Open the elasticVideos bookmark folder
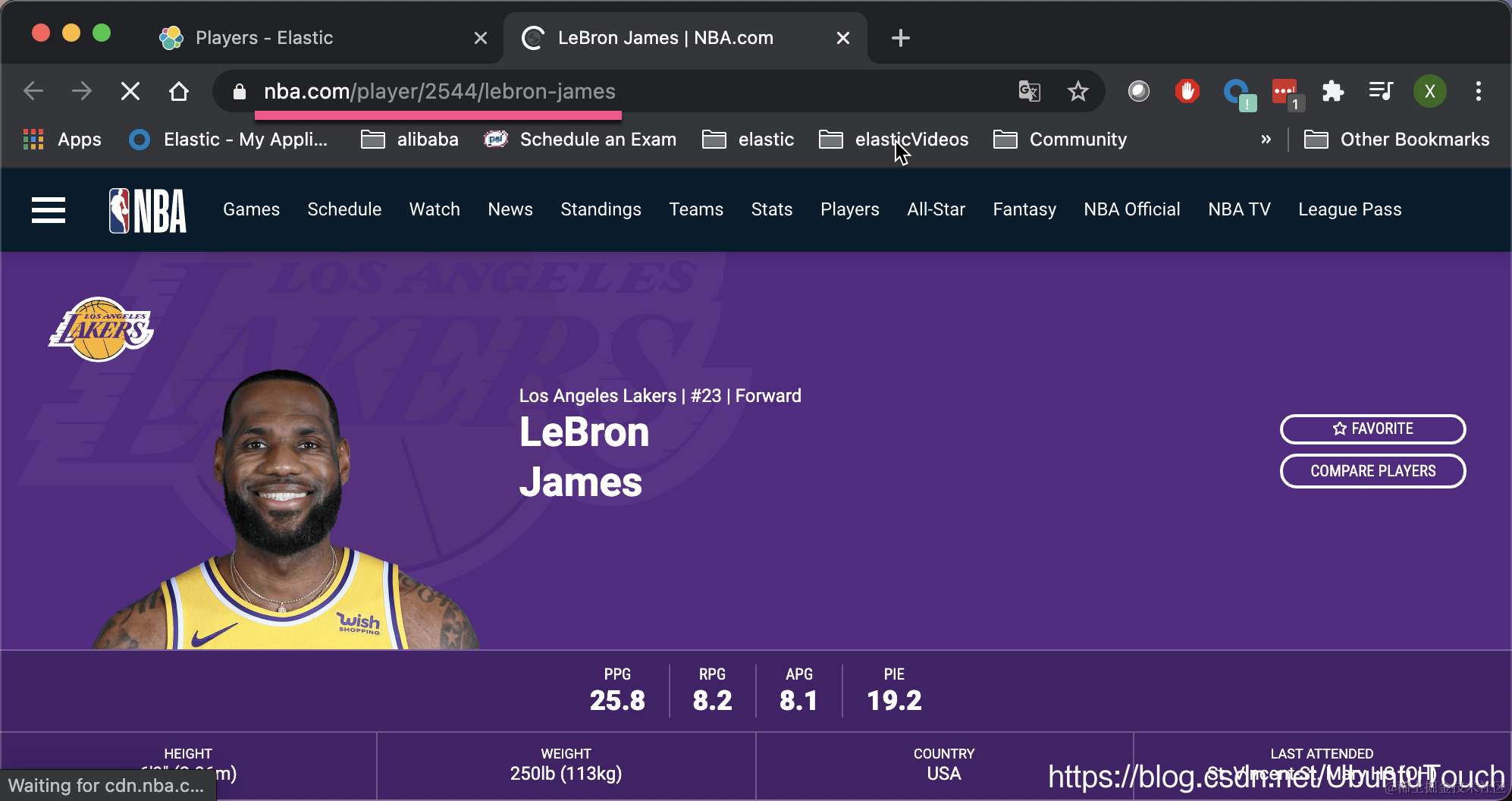The height and width of the screenshot is (801, 1512). (x=894, y=140)
